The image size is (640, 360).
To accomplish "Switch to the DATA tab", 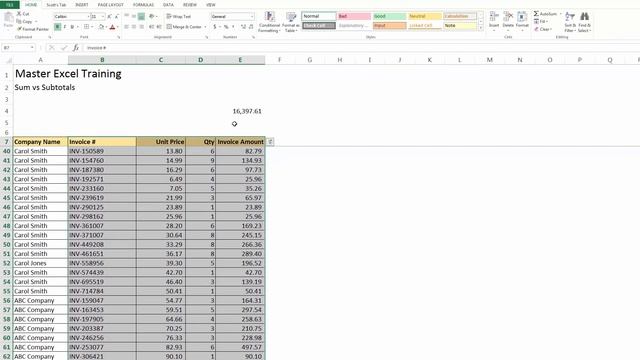I will [x=168, y=4].
